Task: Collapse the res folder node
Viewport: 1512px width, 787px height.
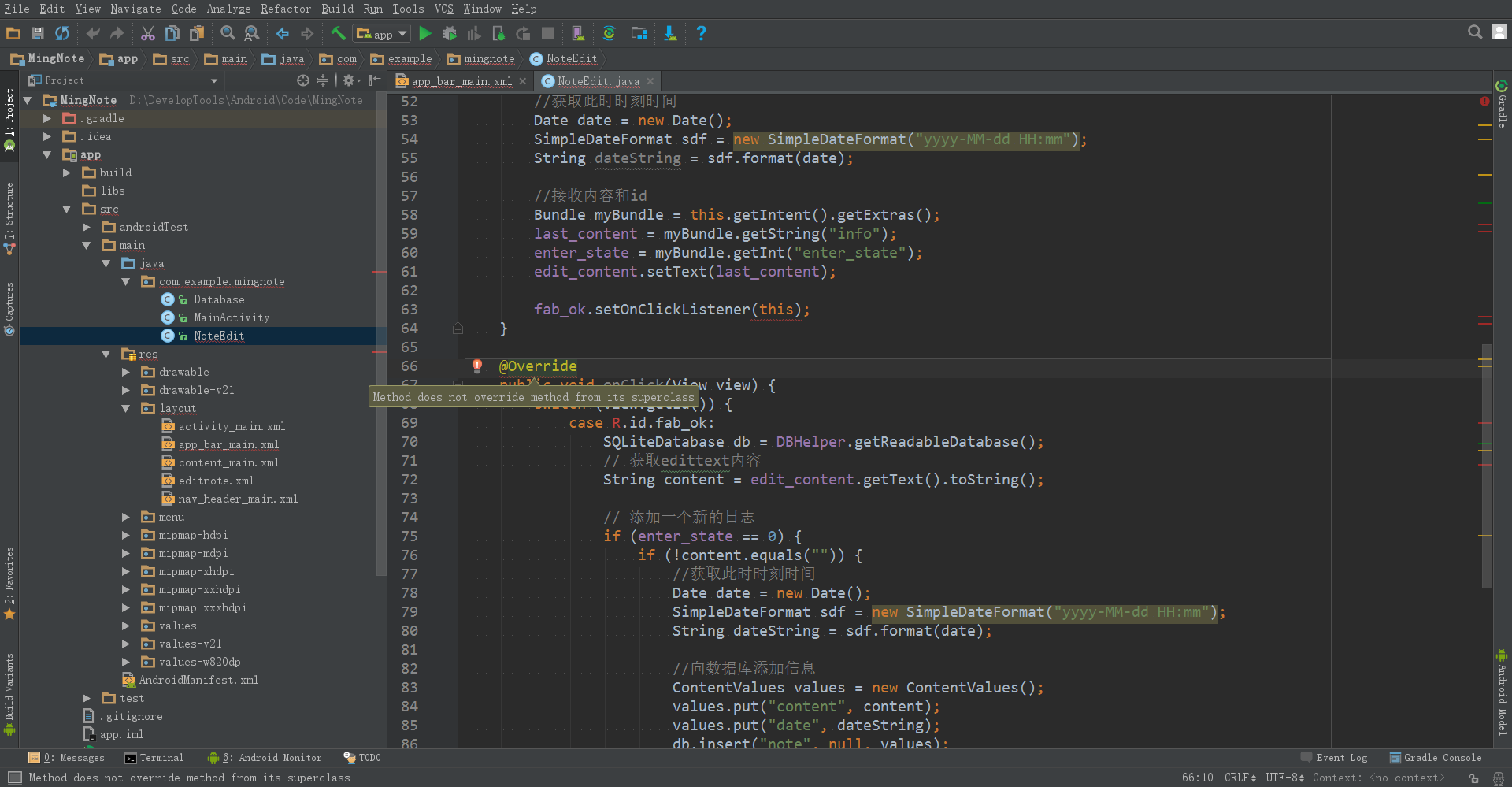Action: pos(106,355)
